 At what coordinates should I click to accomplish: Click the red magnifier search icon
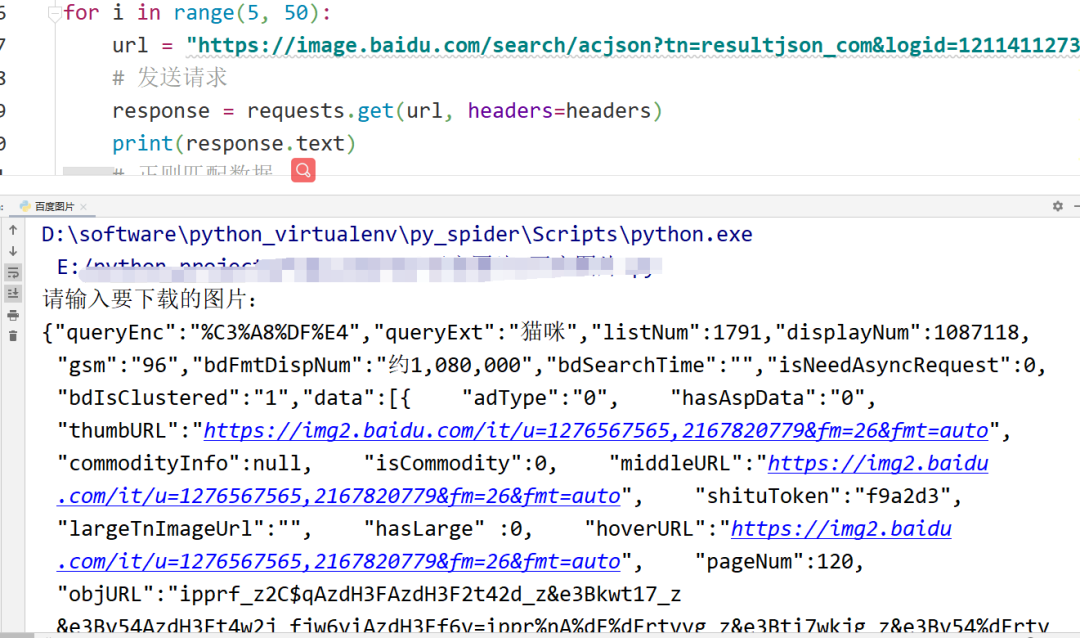[x=303, y=170]
